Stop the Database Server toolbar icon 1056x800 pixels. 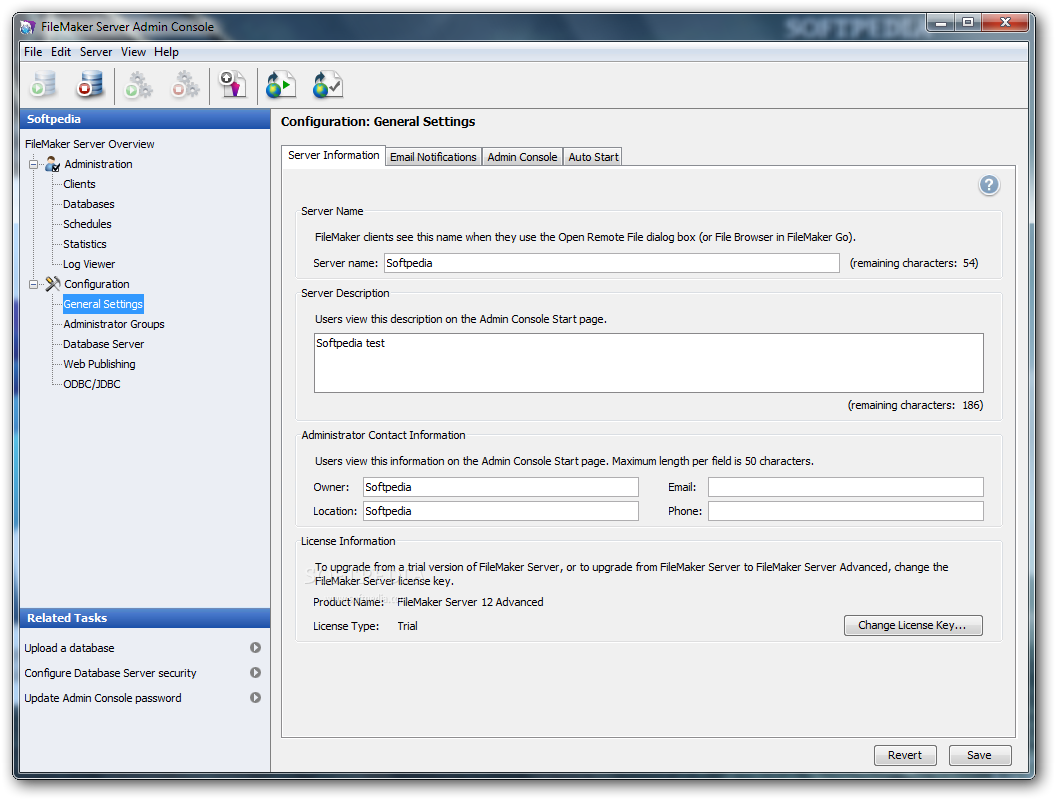coord(90,85)
